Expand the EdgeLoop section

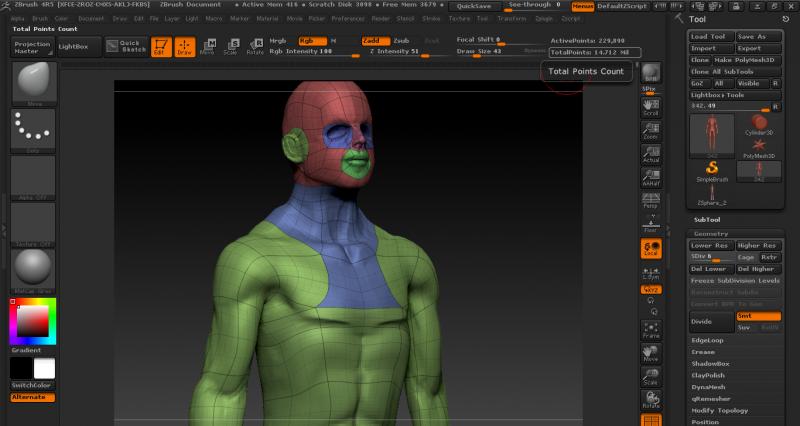(x=709, y=340)
